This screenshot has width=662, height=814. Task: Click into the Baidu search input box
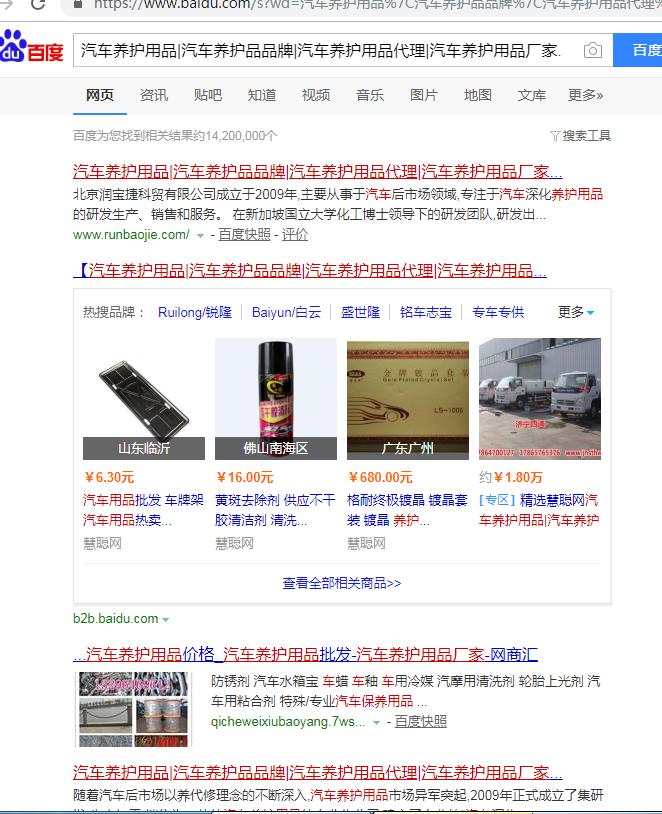320,50
